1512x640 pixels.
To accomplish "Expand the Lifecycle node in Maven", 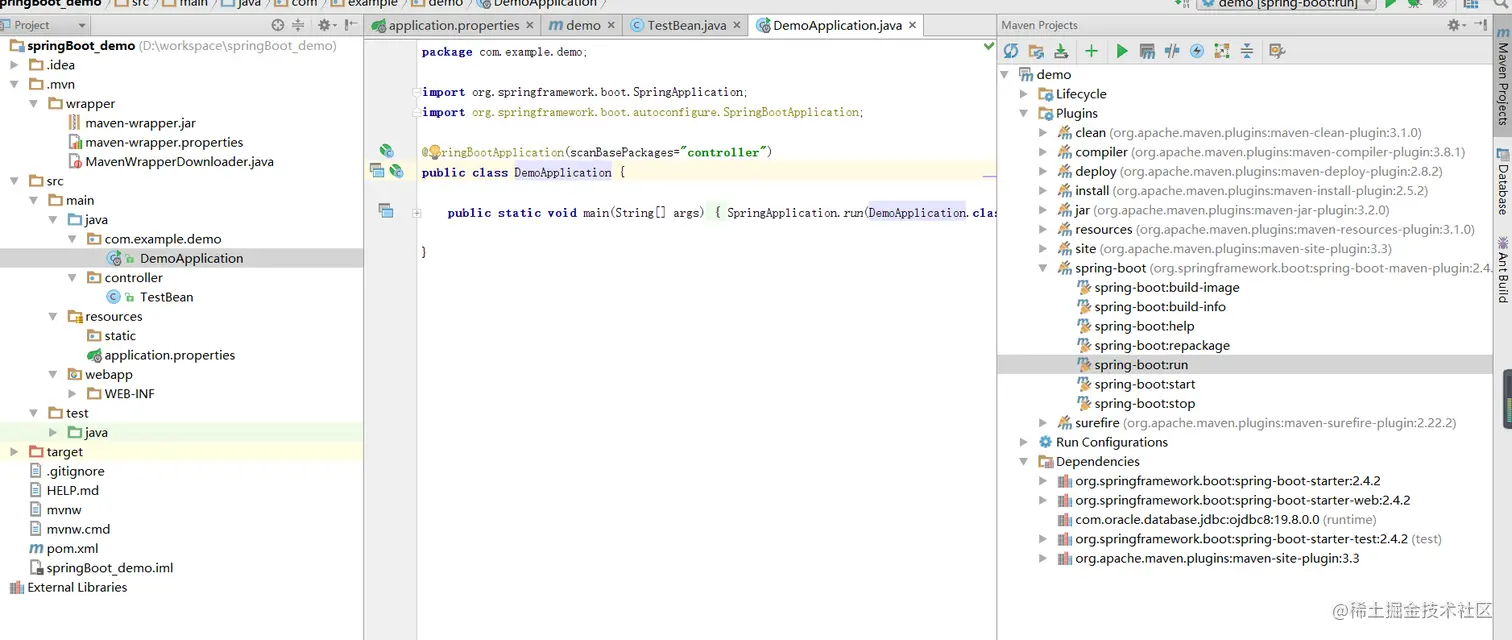I will (1024, 94).
